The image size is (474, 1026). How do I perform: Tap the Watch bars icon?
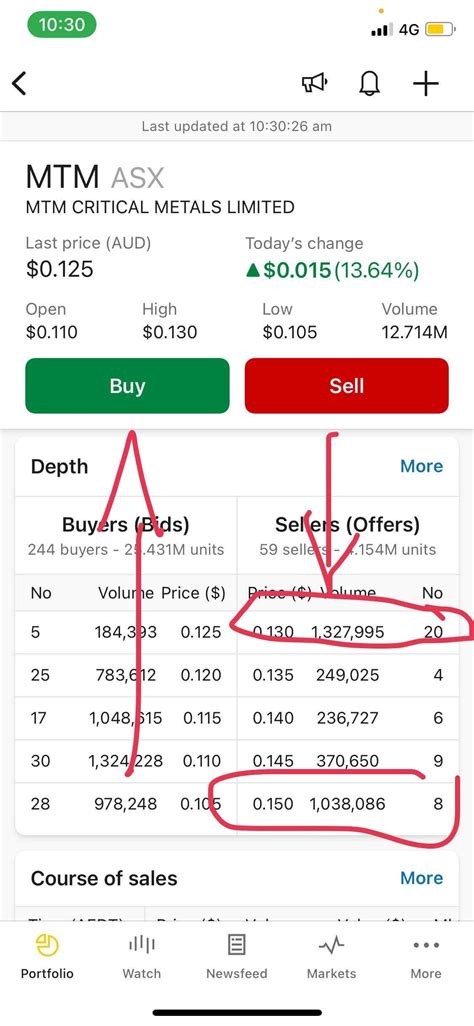141,945
